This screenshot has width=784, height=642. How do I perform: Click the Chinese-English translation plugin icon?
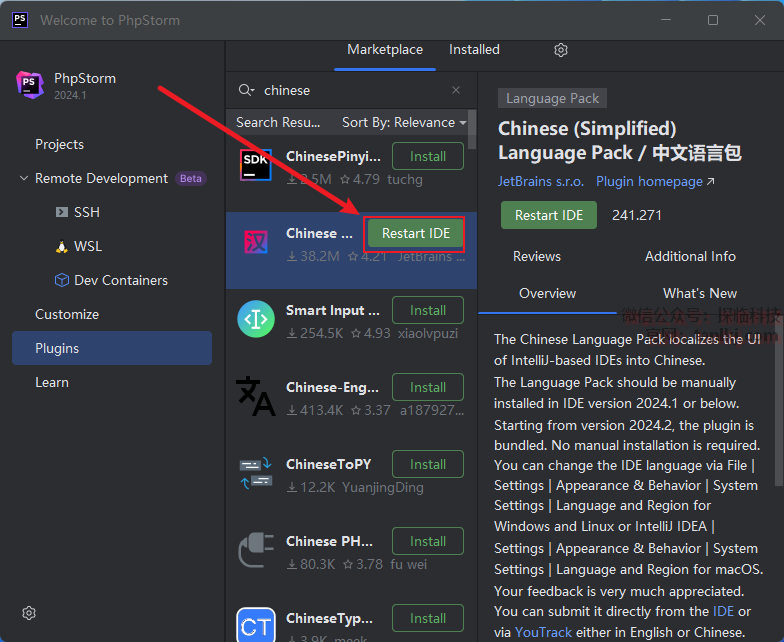coord(256,397)
